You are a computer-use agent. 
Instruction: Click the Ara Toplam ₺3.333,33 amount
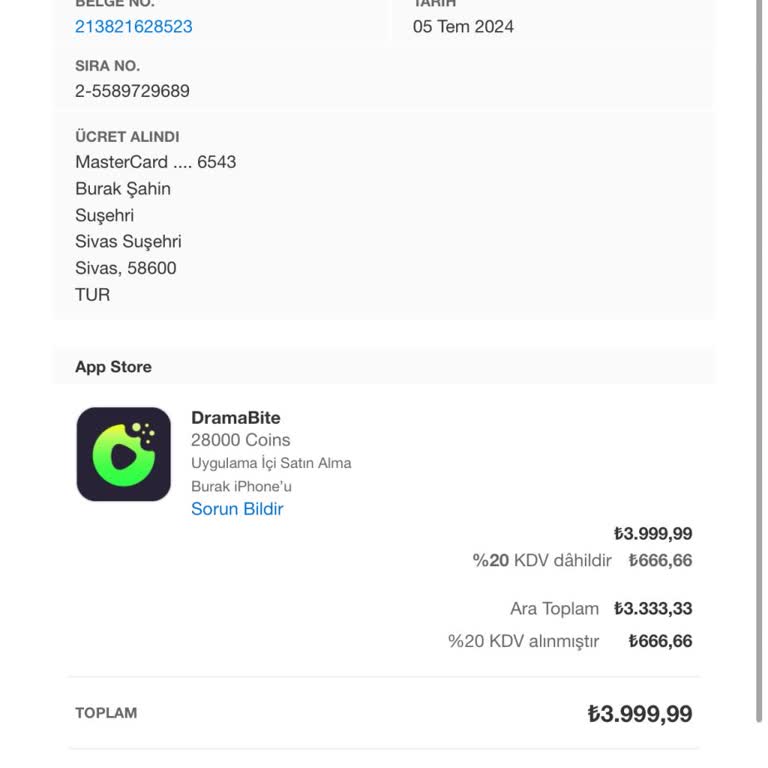(653, 609)
